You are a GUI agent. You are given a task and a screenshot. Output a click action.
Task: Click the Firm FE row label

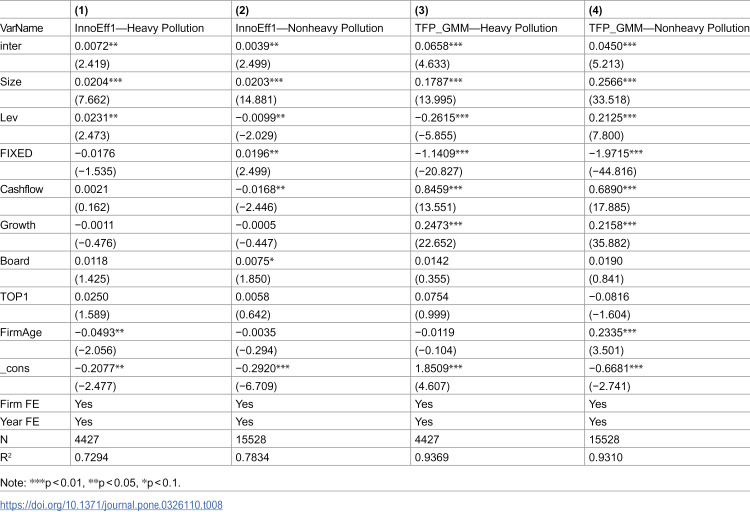coord(20,404)
